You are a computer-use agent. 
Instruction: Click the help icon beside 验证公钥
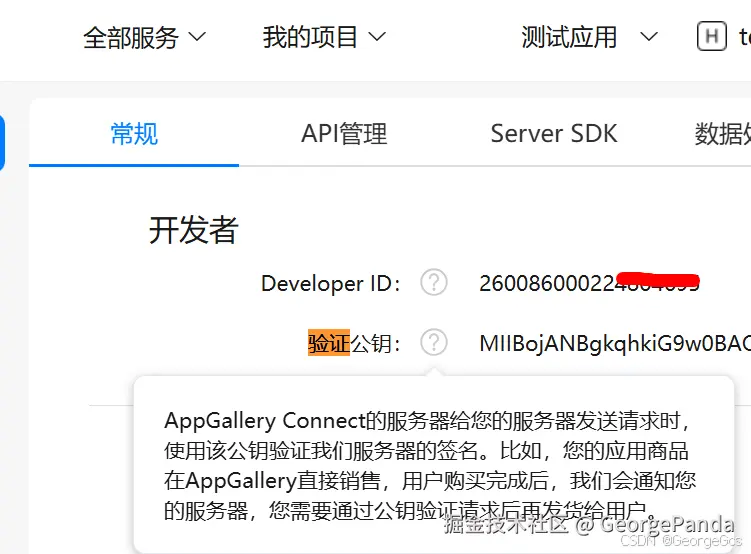tap(434, 342)
